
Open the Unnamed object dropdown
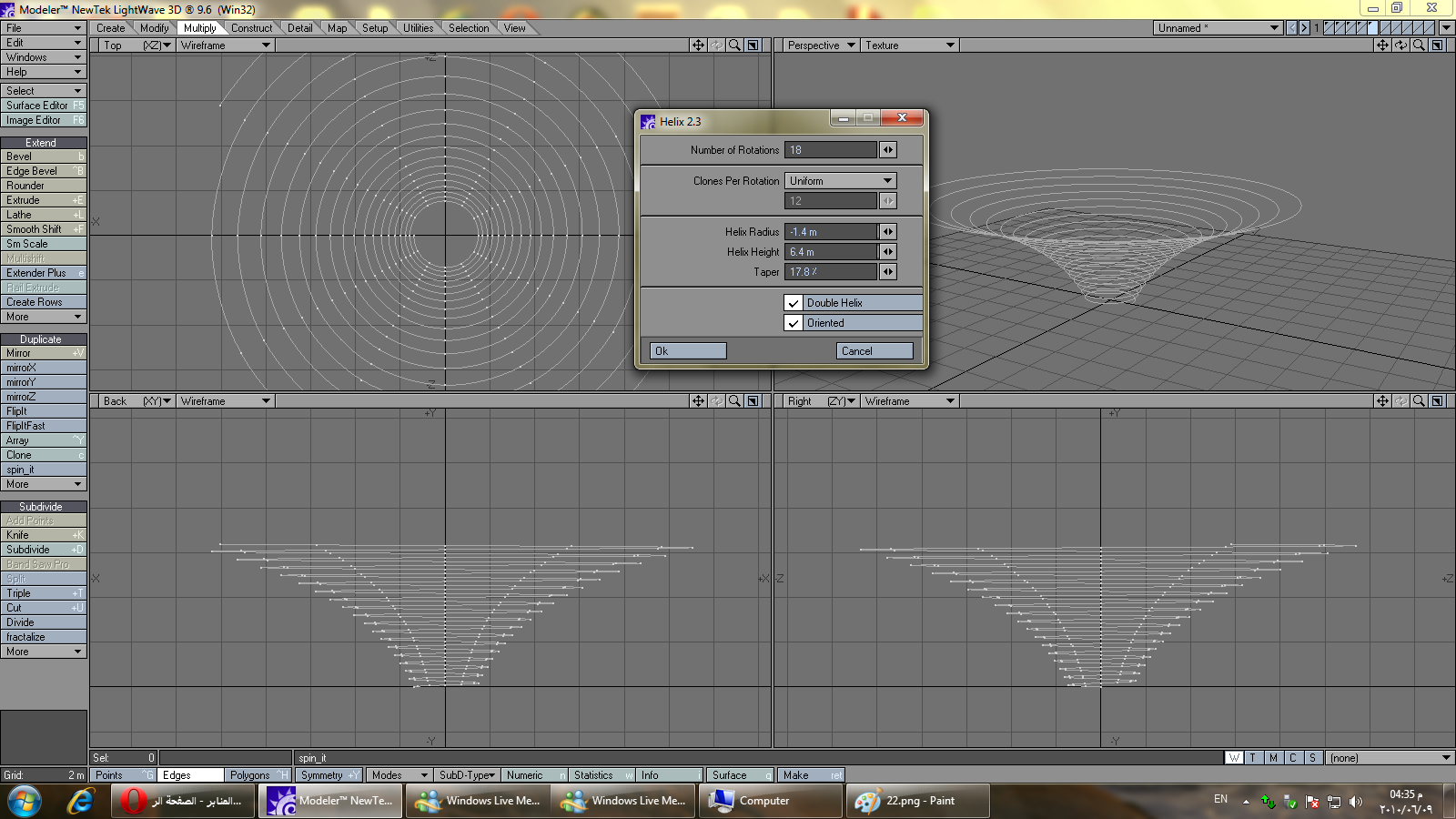(x=1218, y=28)
